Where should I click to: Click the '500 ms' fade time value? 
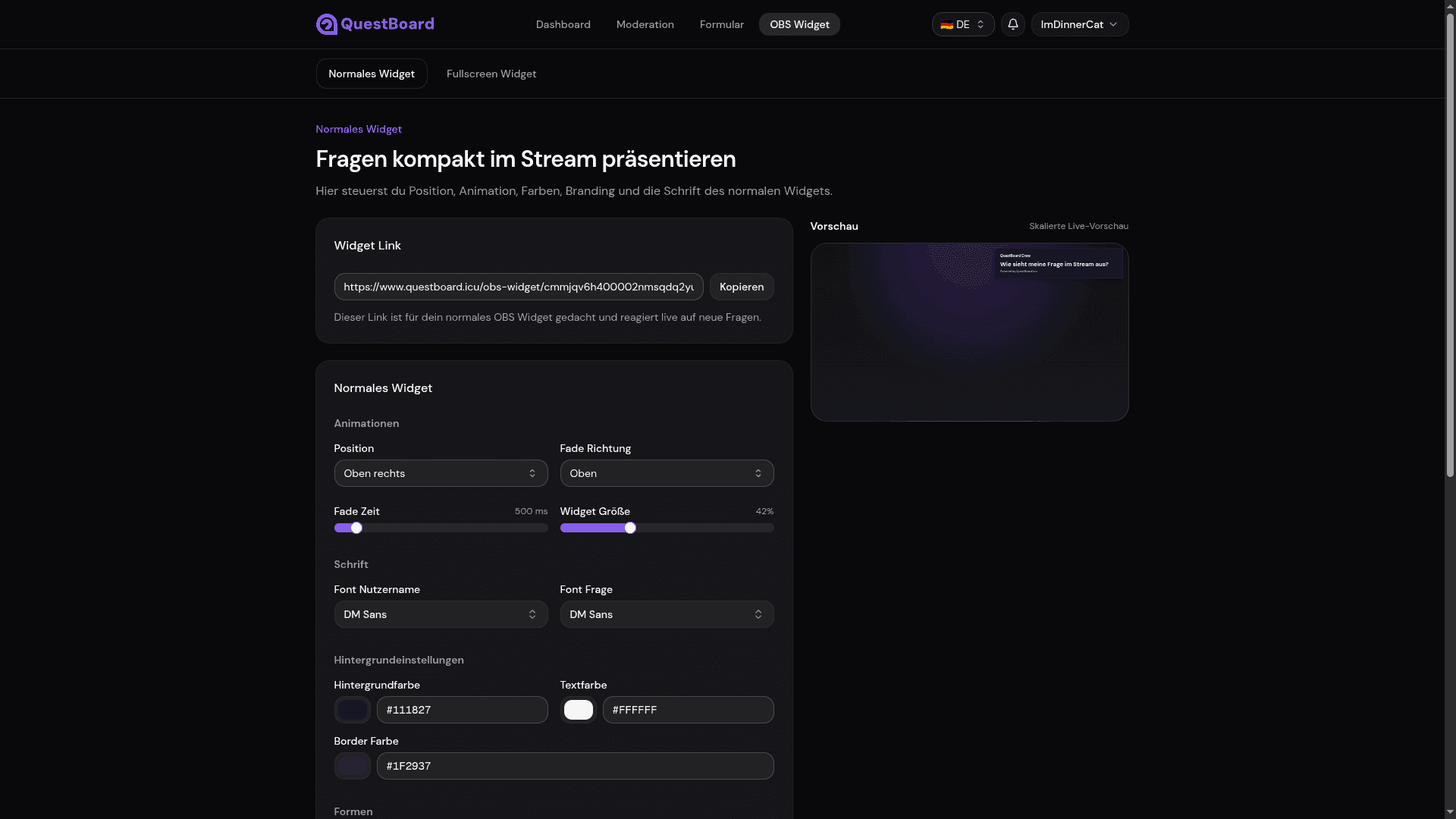coord(531,511)
